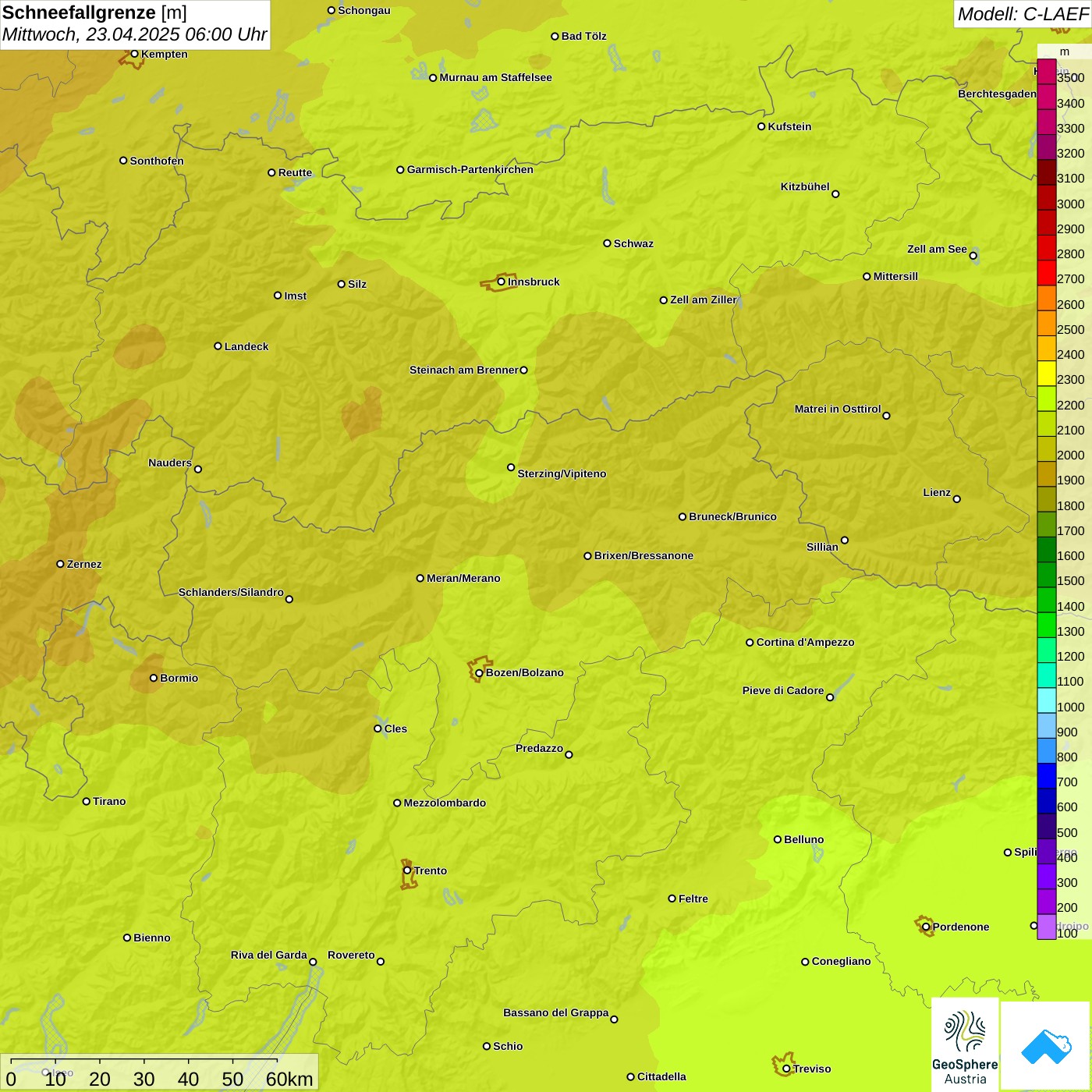Click the 'Predazzo' label
This screenshot has height=1092, width=1092.
[x=539, y=748]
